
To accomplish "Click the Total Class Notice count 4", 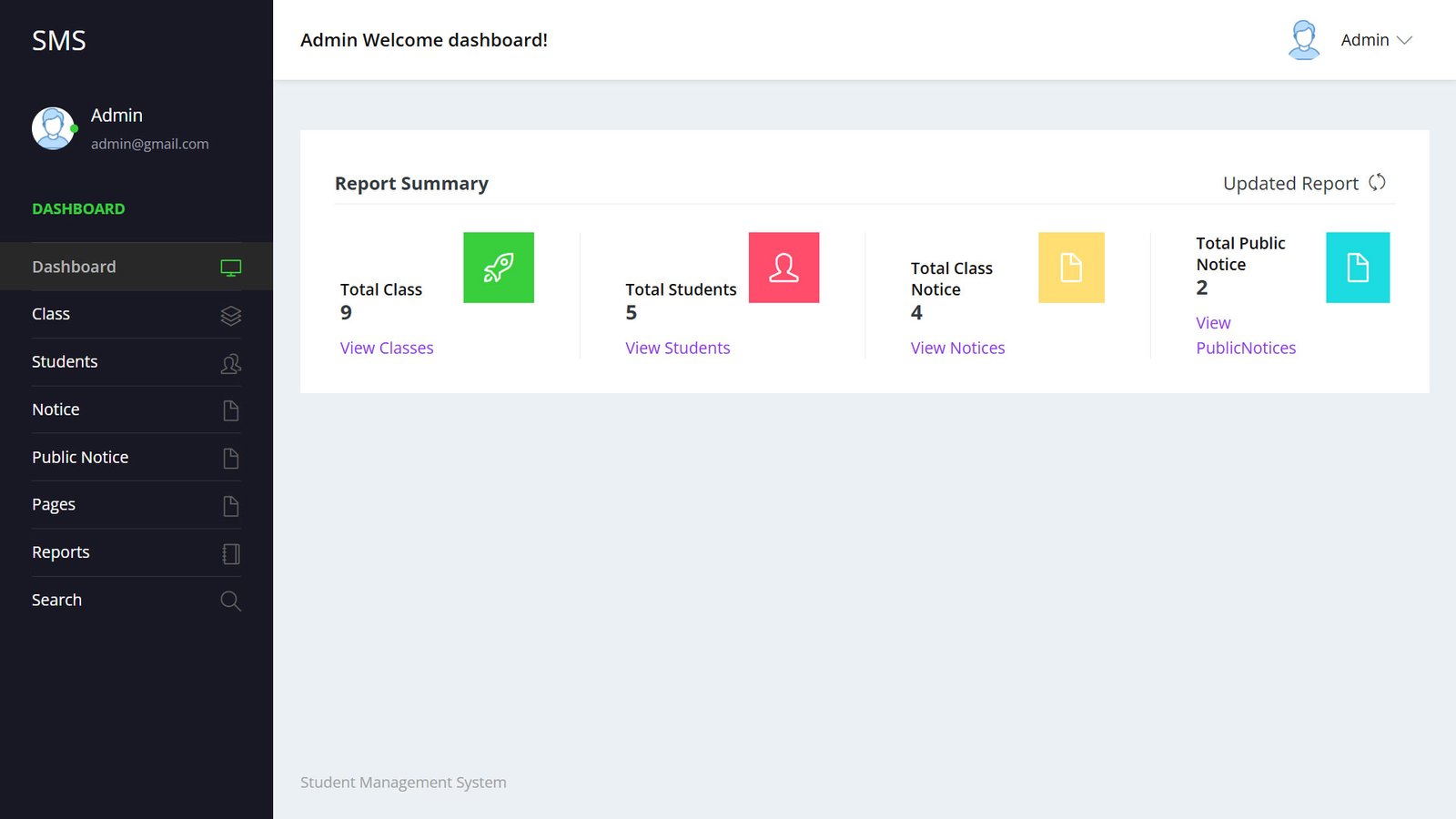I will pyautogui.click(x=916, y=312).
